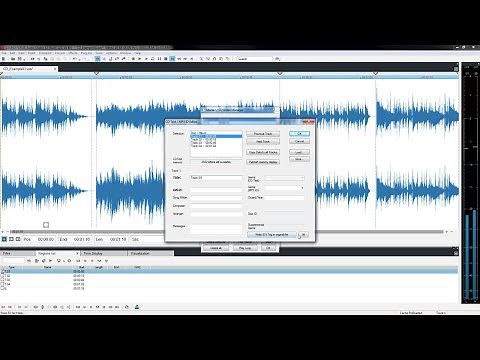The height and width of the screenshot is (360, 480).
Task: Click Play solo in Marker manager window
Action: click(245, 248)
